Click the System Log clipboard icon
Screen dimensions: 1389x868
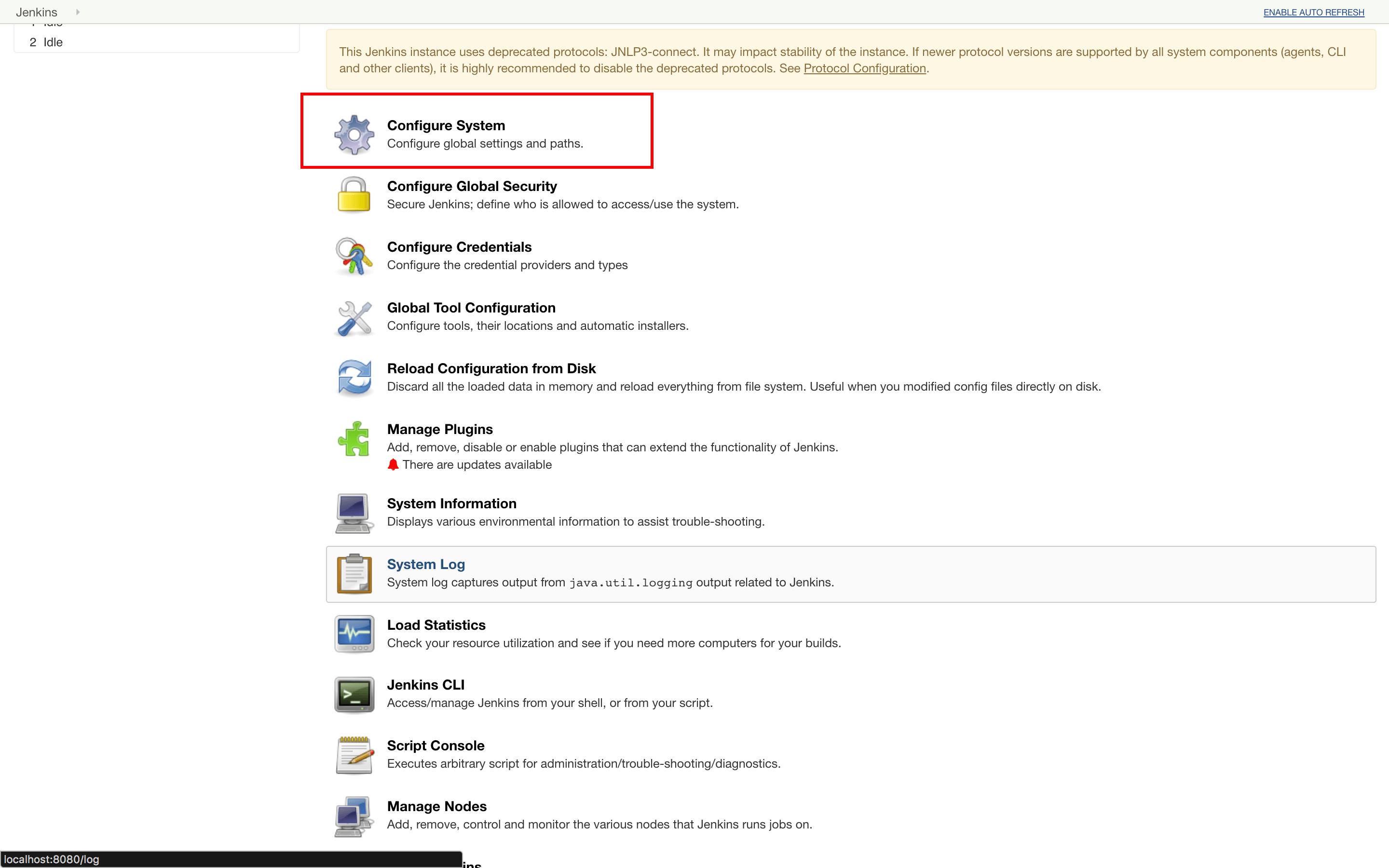354,573
